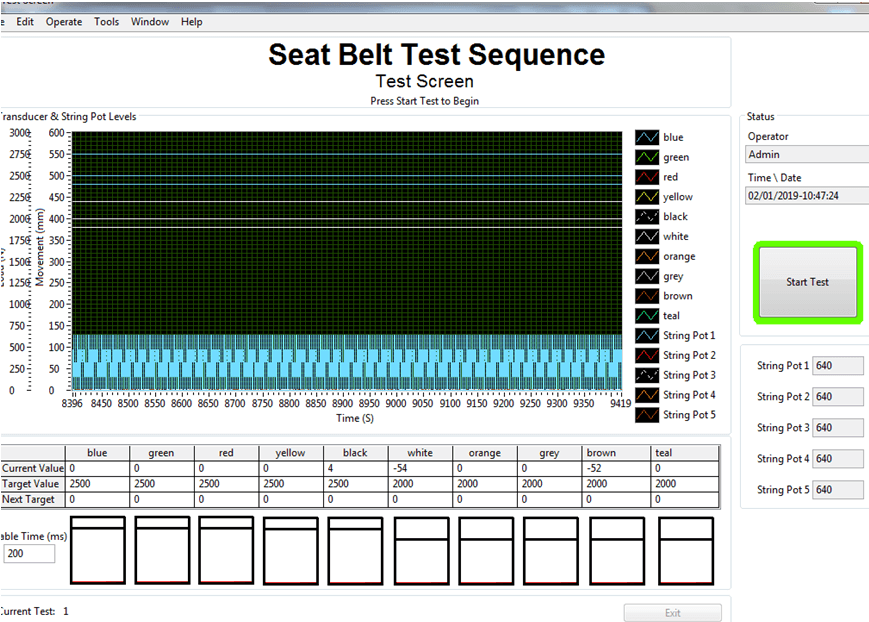
Task: Click the String Pot 3 legend icon
Action: click(647, 375)
